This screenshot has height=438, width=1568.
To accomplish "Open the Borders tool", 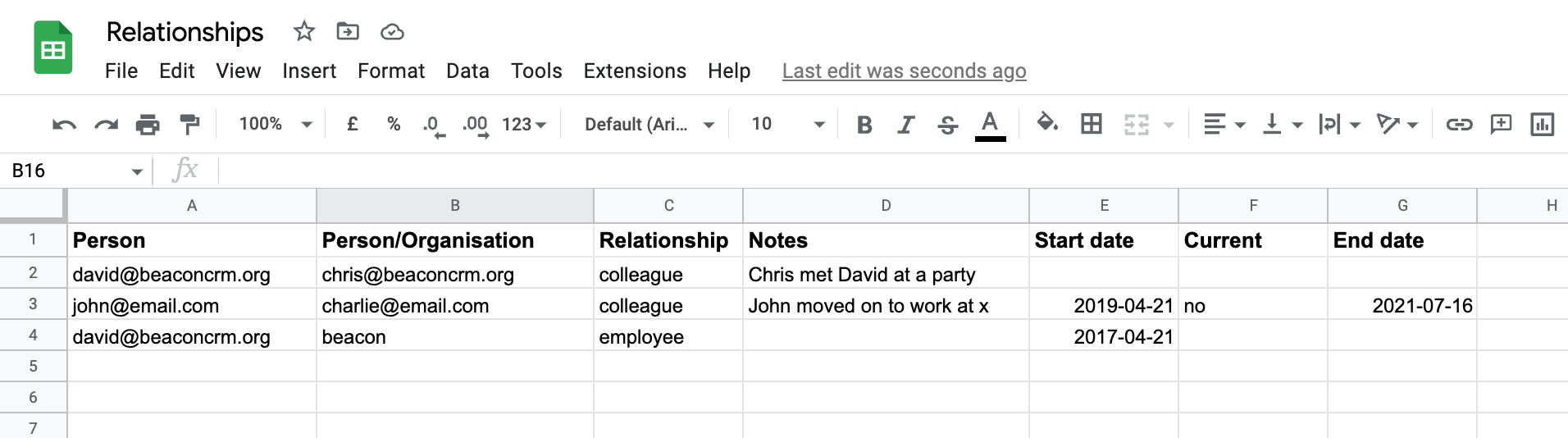I will point(1091,125).
